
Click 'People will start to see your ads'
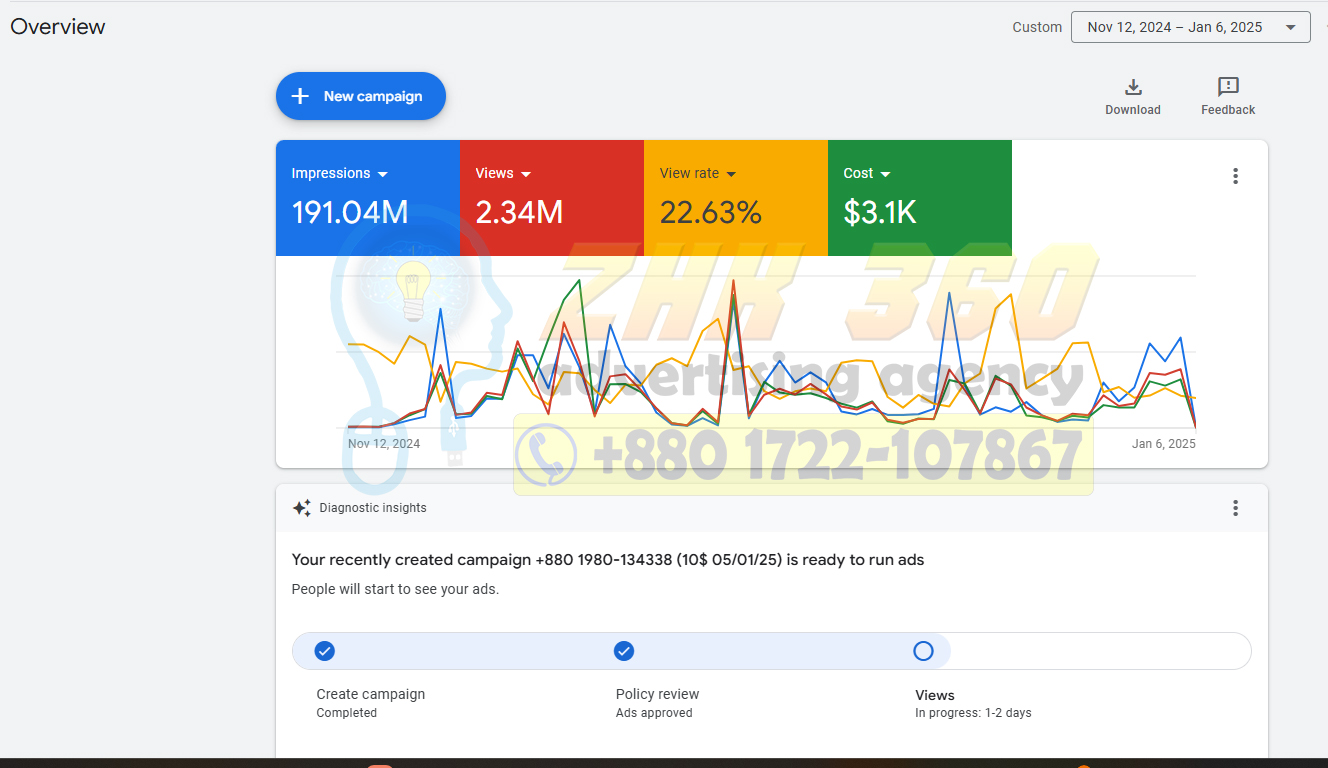coord(395,589)
